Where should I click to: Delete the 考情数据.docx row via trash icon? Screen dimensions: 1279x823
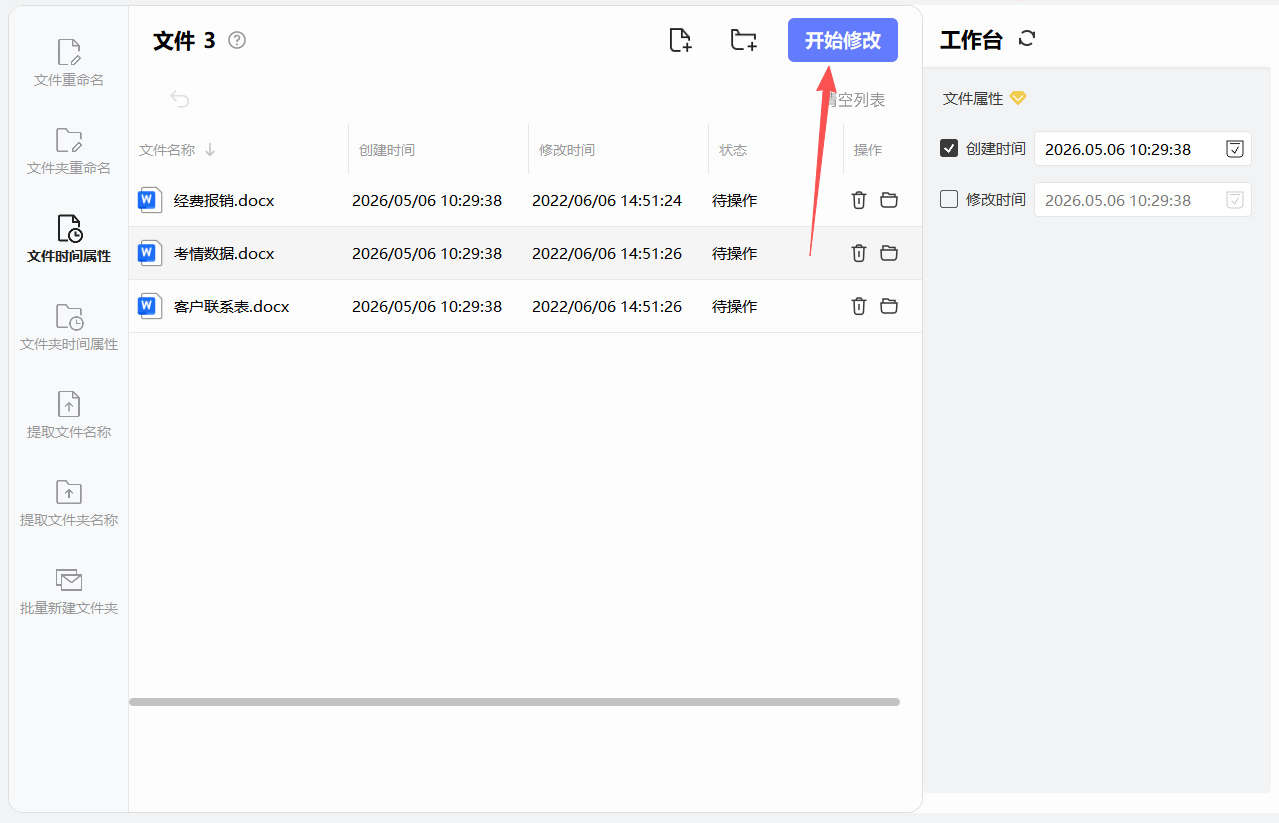(x=858, y=253)
